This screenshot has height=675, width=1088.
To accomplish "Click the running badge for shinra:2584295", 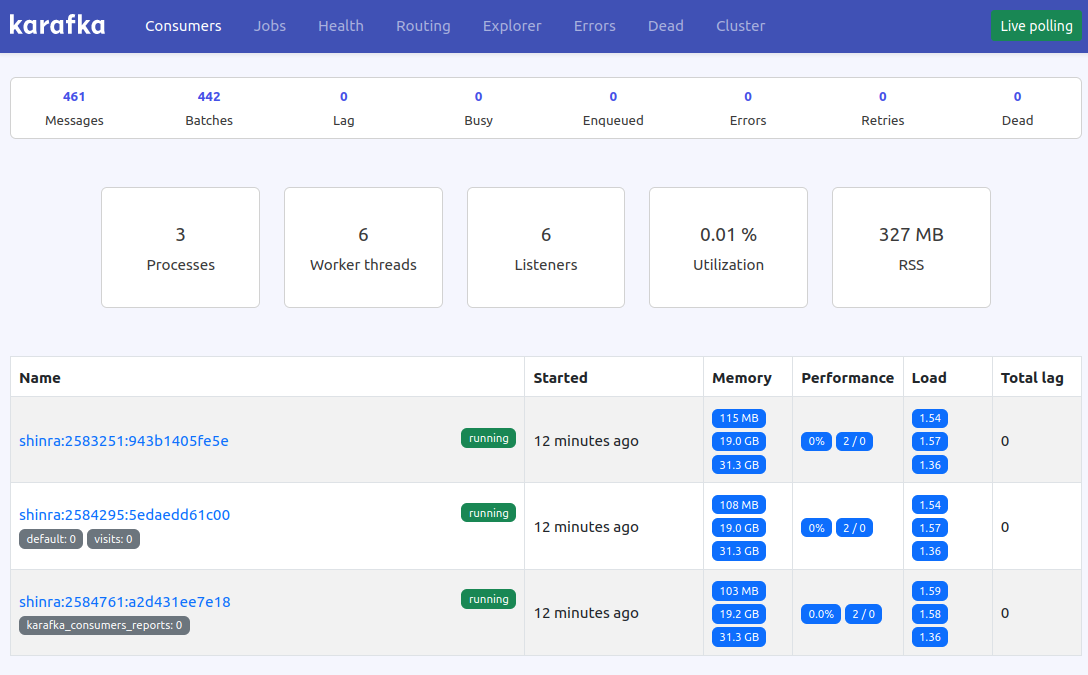I will click(488, 513).
